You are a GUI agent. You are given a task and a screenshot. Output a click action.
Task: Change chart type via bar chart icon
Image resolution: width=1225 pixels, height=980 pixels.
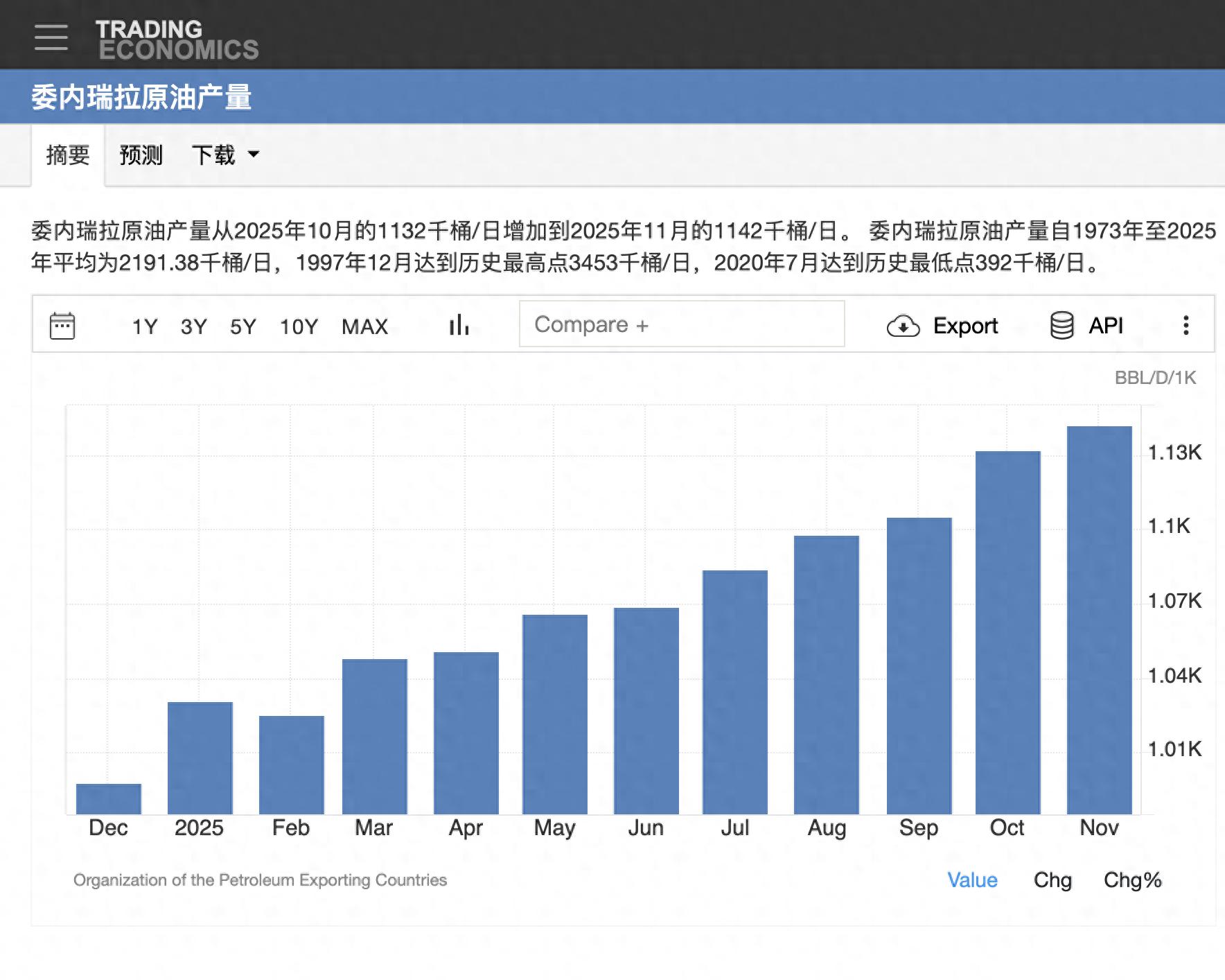click(459, 325)
